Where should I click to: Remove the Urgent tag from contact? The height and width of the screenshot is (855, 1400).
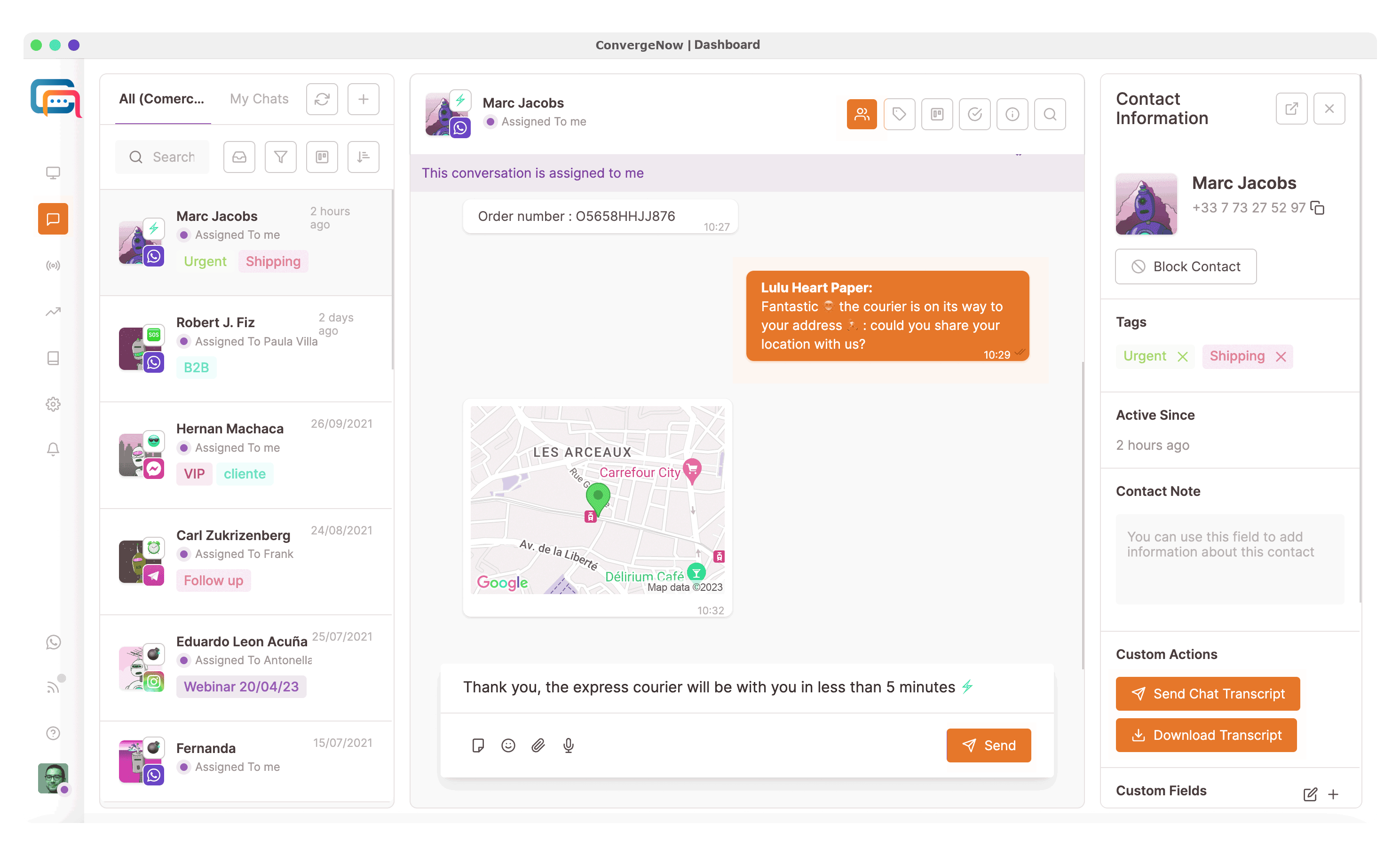1182,357
